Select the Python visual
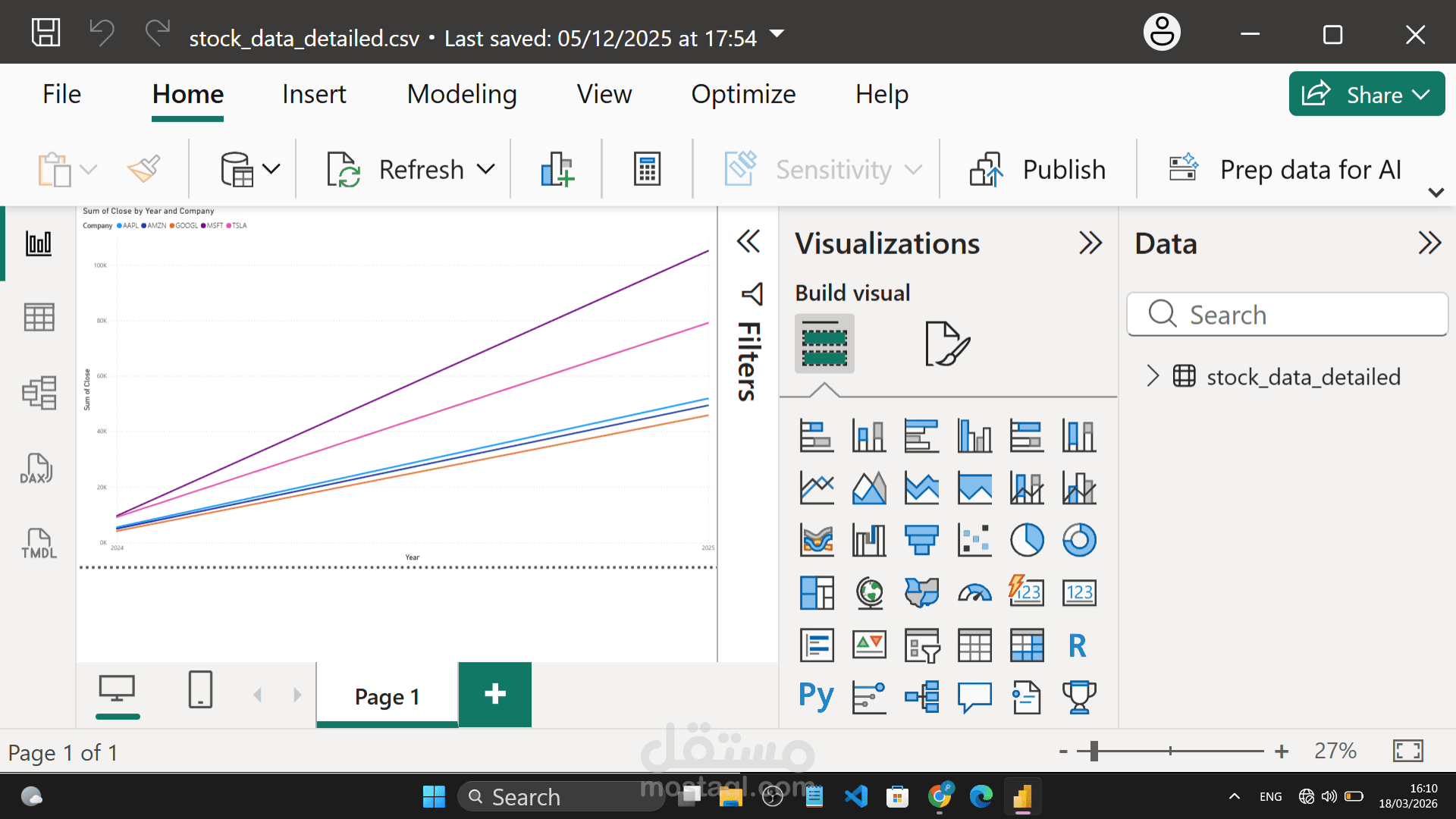This screenshot has height=819, width=1456. tap(816, 695)
